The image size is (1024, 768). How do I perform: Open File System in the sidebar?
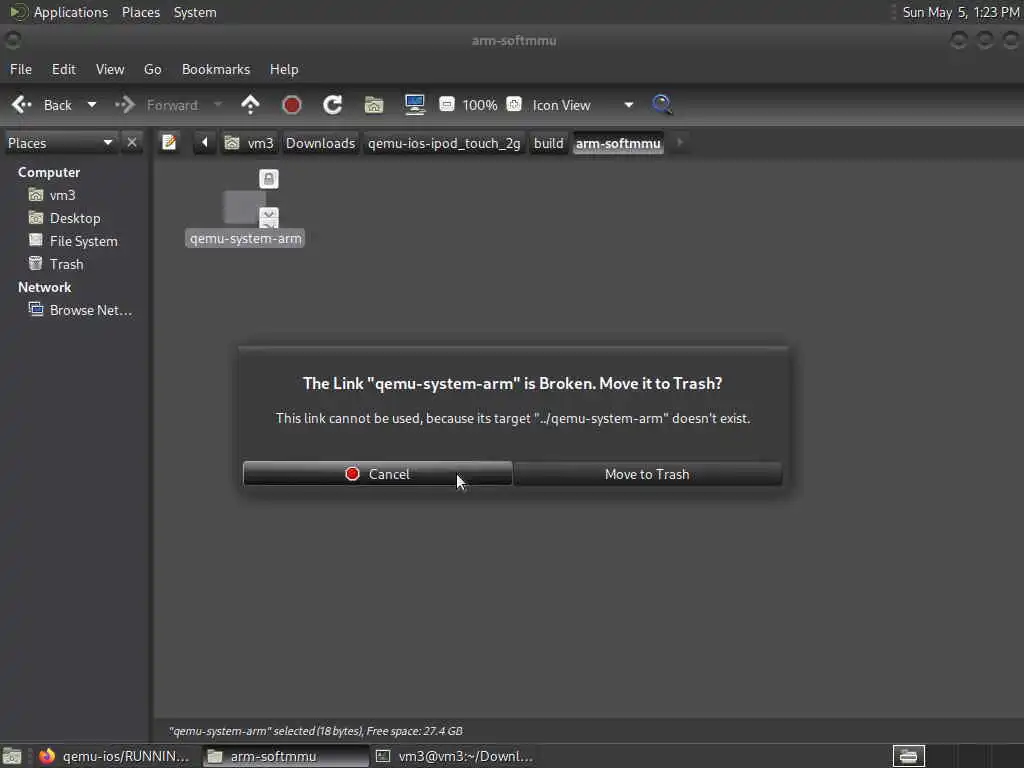pos(73,241)
